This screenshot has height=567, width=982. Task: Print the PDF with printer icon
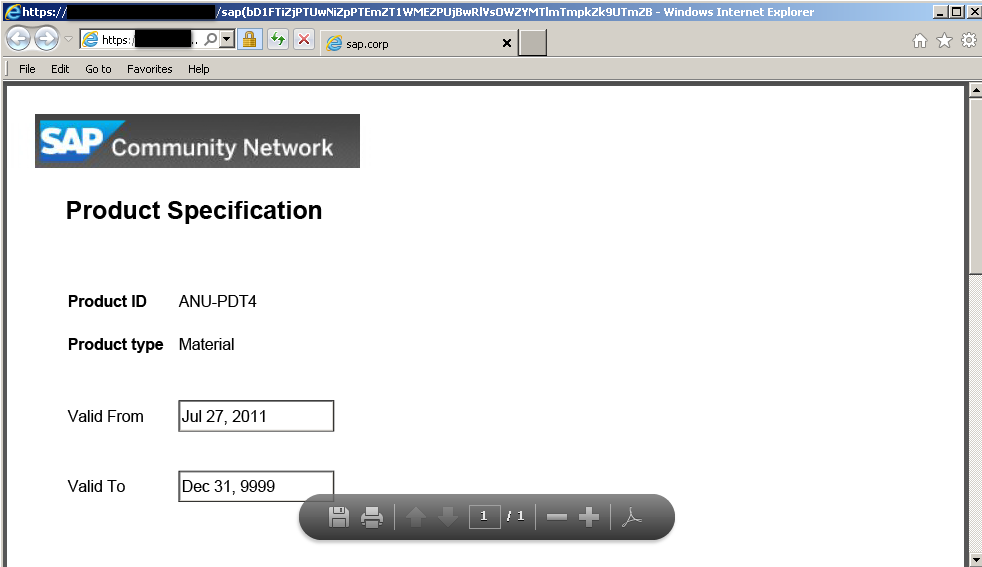tap(372, 518)
